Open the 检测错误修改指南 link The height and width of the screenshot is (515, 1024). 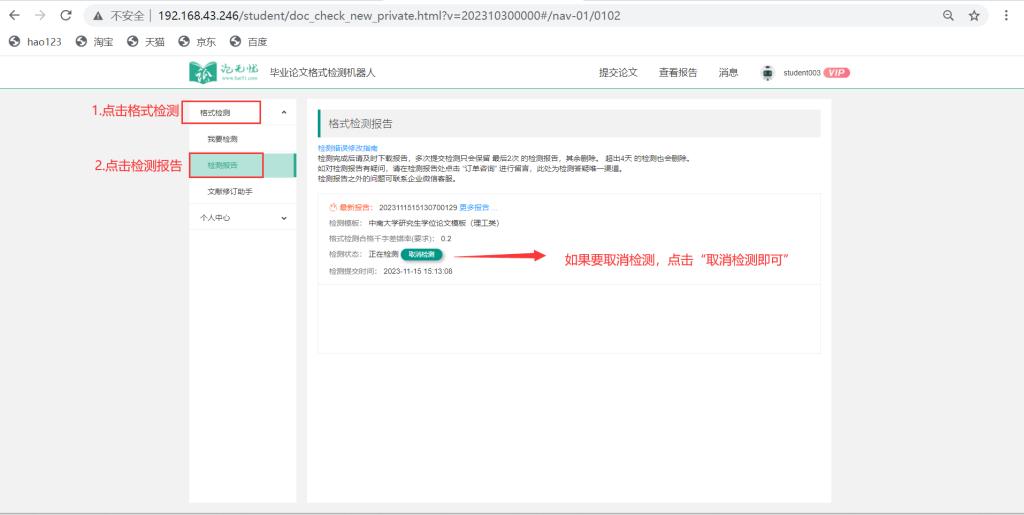point(347,148)
